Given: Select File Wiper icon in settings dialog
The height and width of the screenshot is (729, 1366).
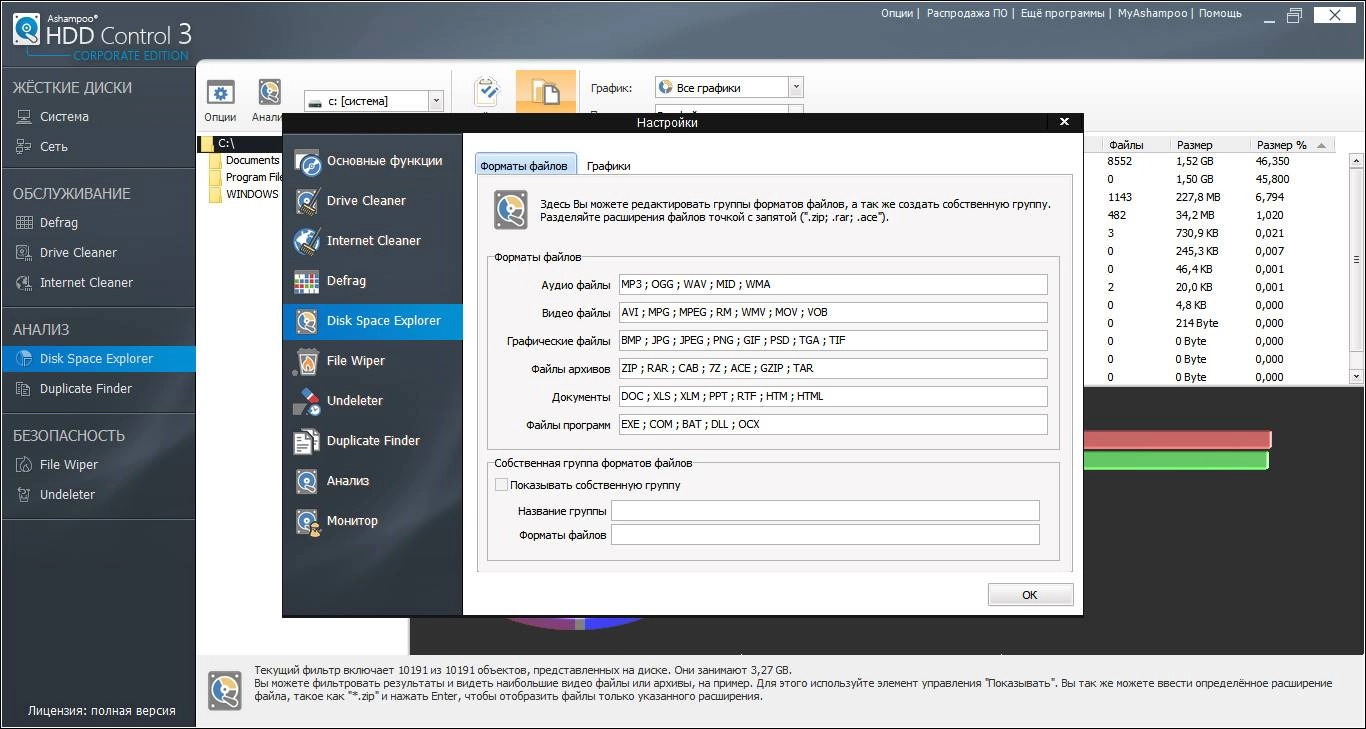Looking at the screenshot, I should tap(308, 361).
